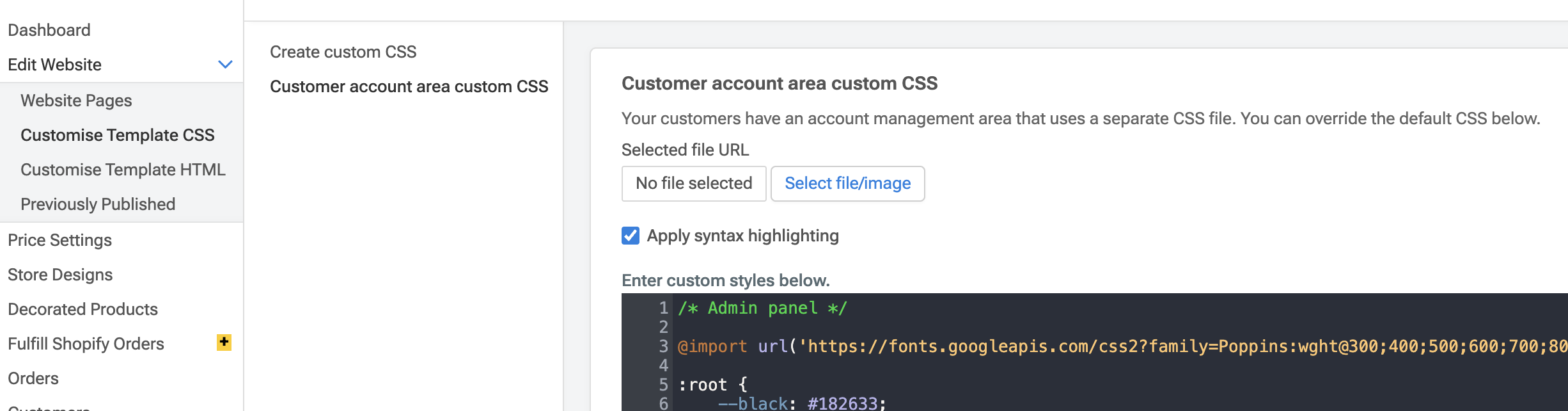Click the yellow plus icon beside Fulfill Shopify Orders
This screenshot has width=1568, height=411.
pos(224,342)
